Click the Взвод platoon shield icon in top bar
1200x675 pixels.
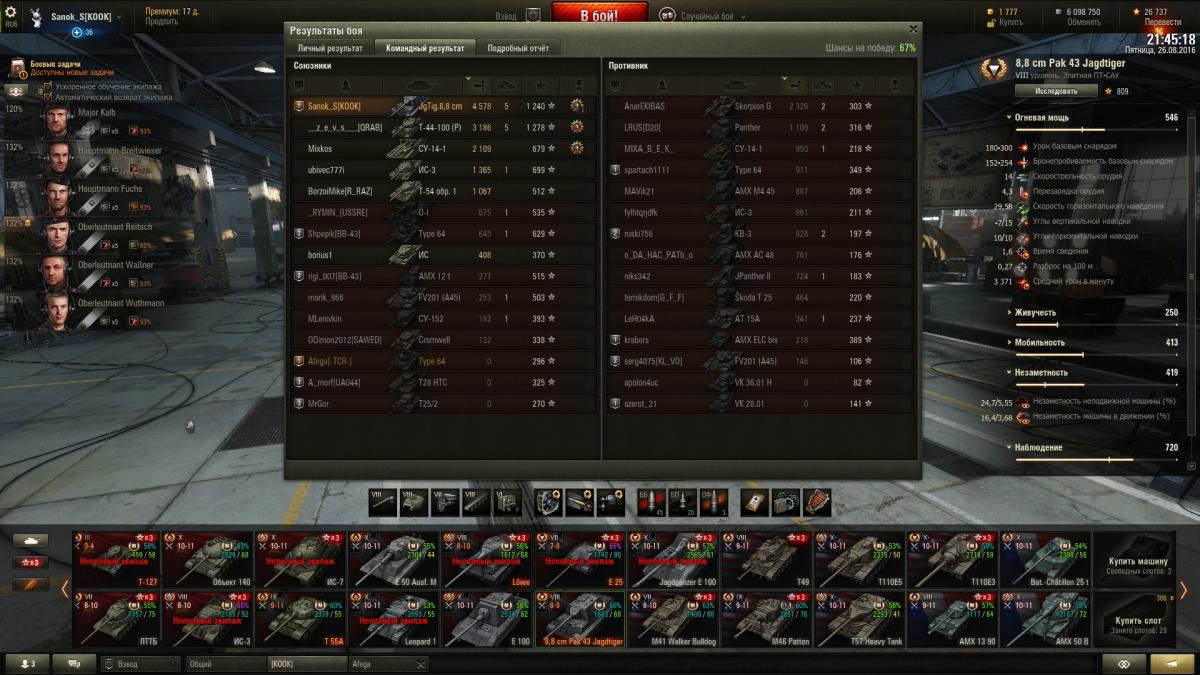pos(533,16)
